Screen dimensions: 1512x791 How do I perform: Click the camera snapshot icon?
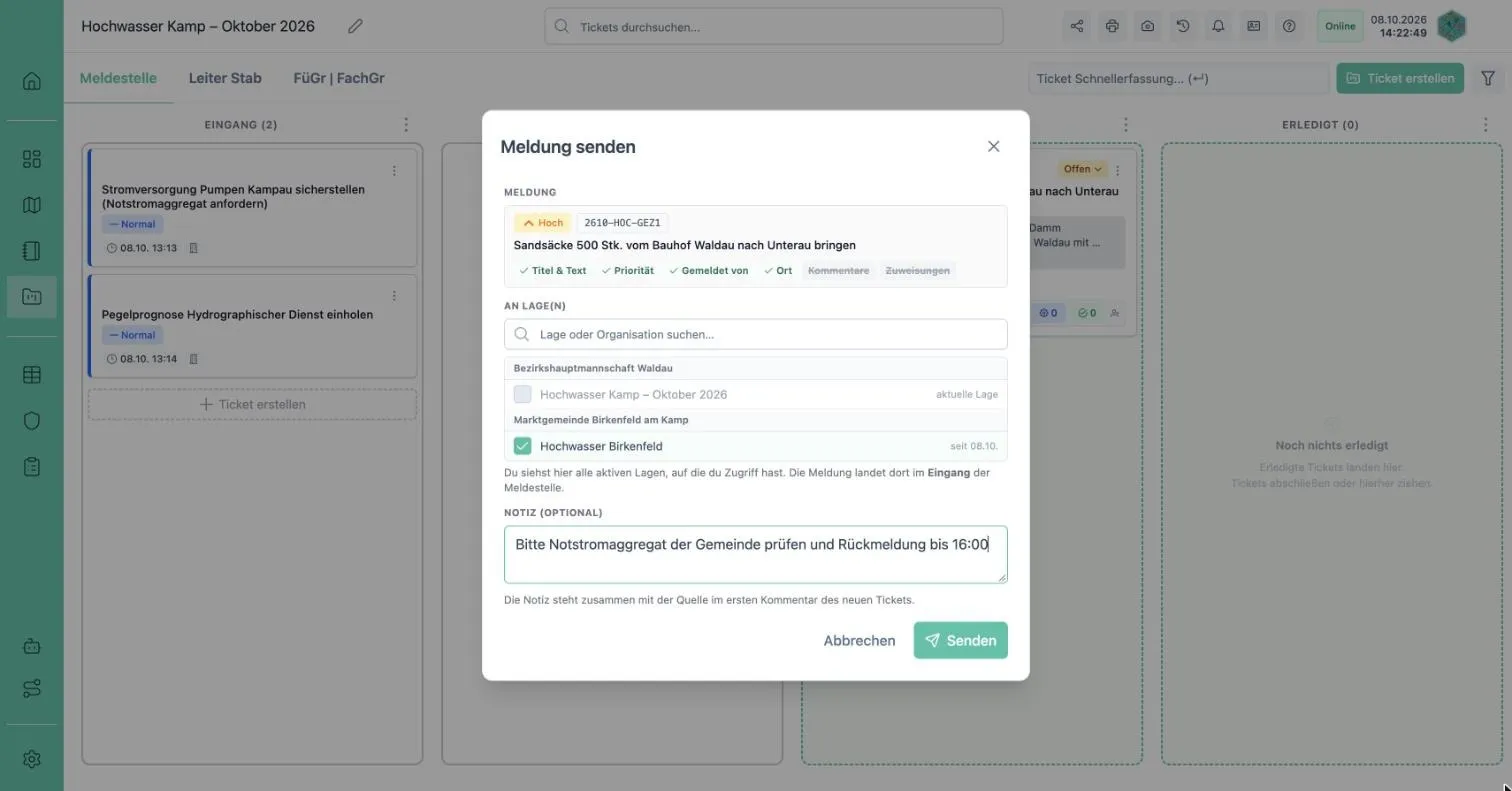tap(1147, 27)
